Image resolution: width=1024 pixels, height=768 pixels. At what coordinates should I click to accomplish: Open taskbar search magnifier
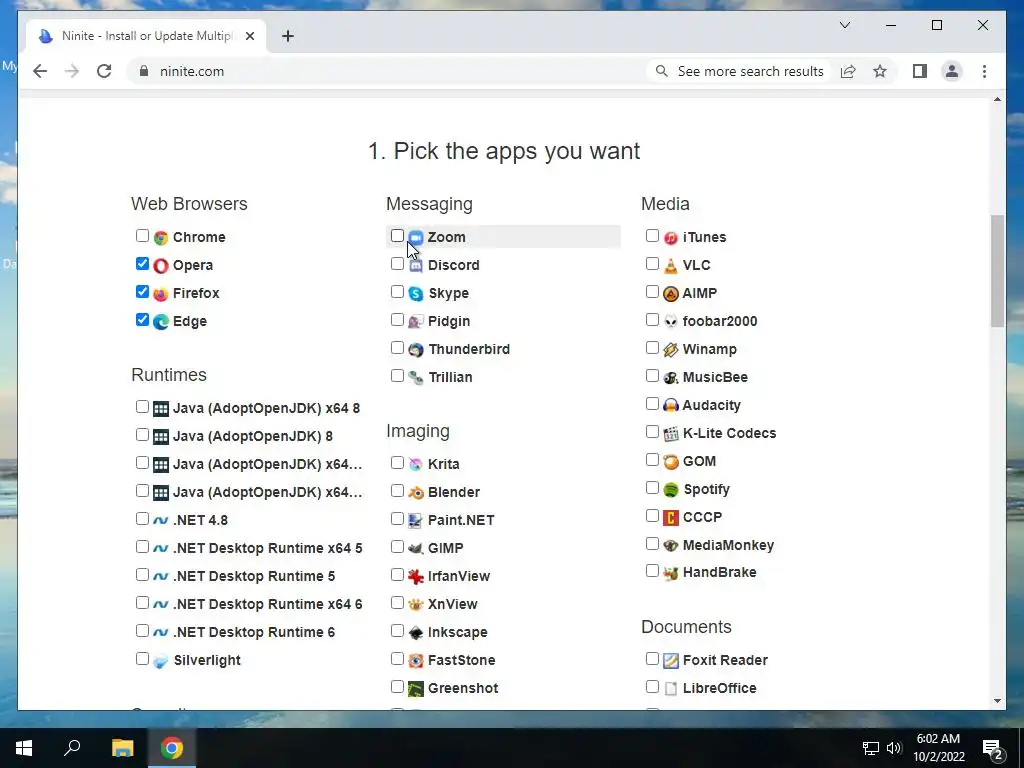(x=72, y=748)
